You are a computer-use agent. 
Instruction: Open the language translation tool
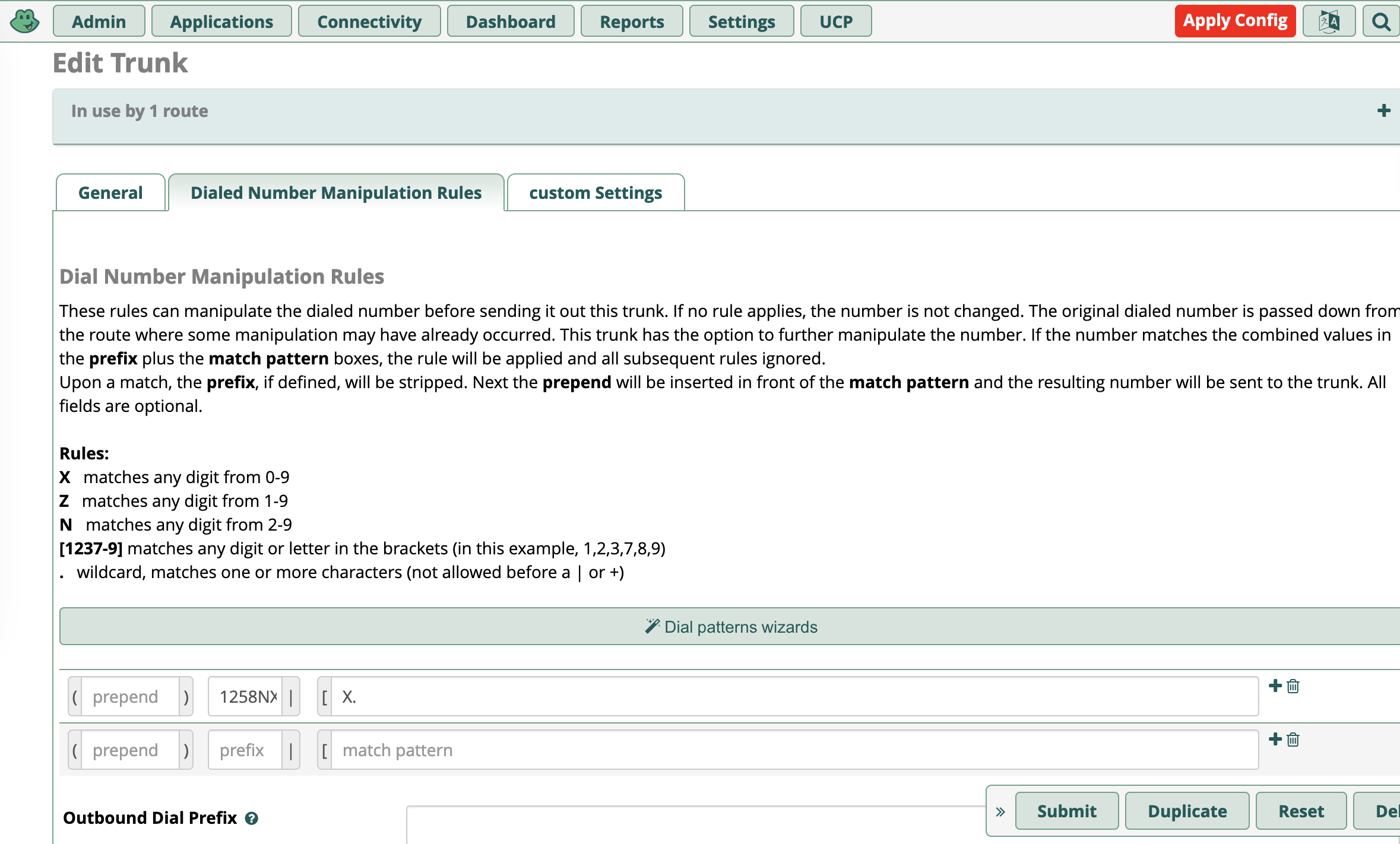click(x=1329, y=21)
